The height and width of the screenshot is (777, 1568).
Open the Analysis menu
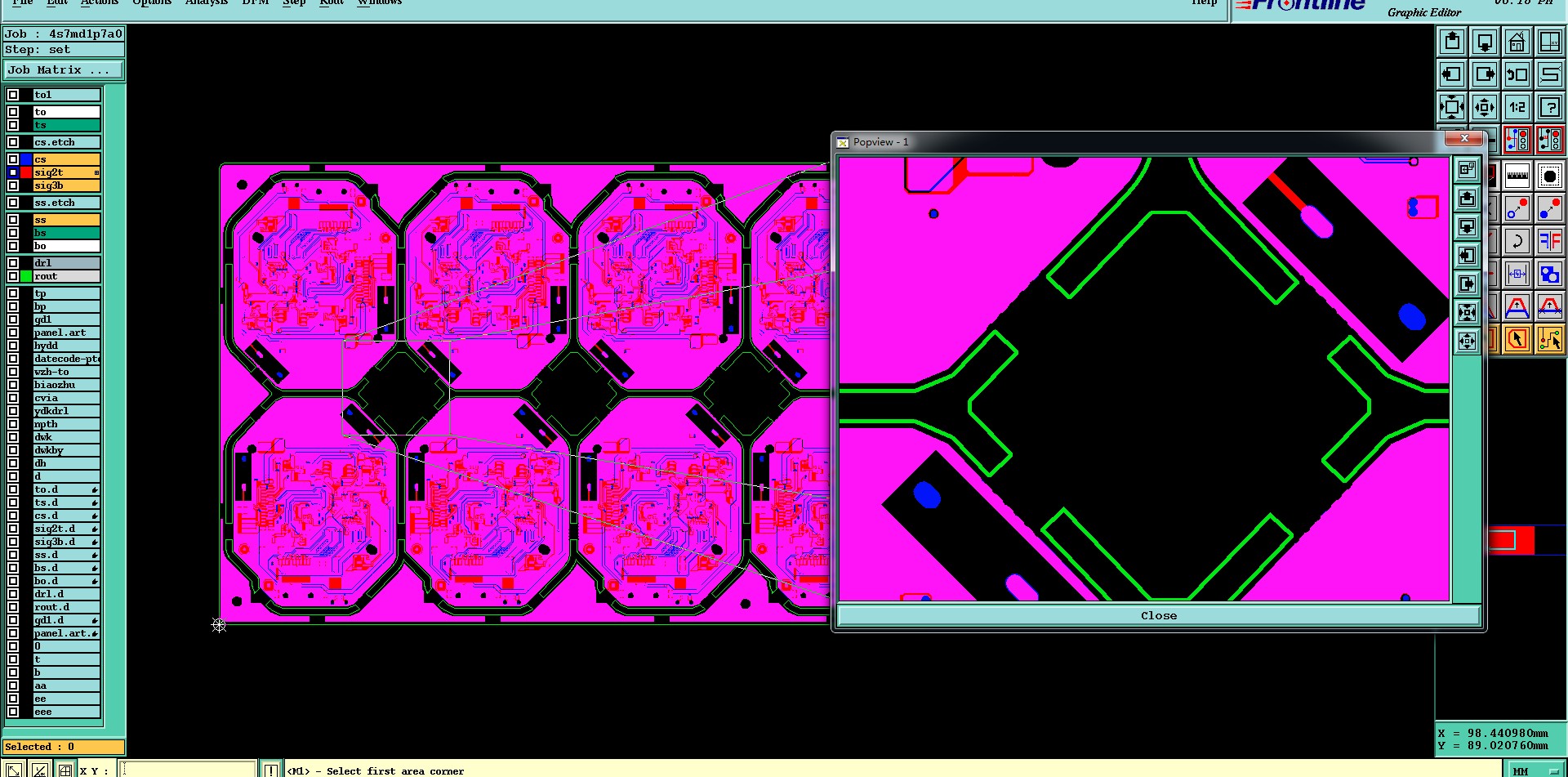pos(207,2)
